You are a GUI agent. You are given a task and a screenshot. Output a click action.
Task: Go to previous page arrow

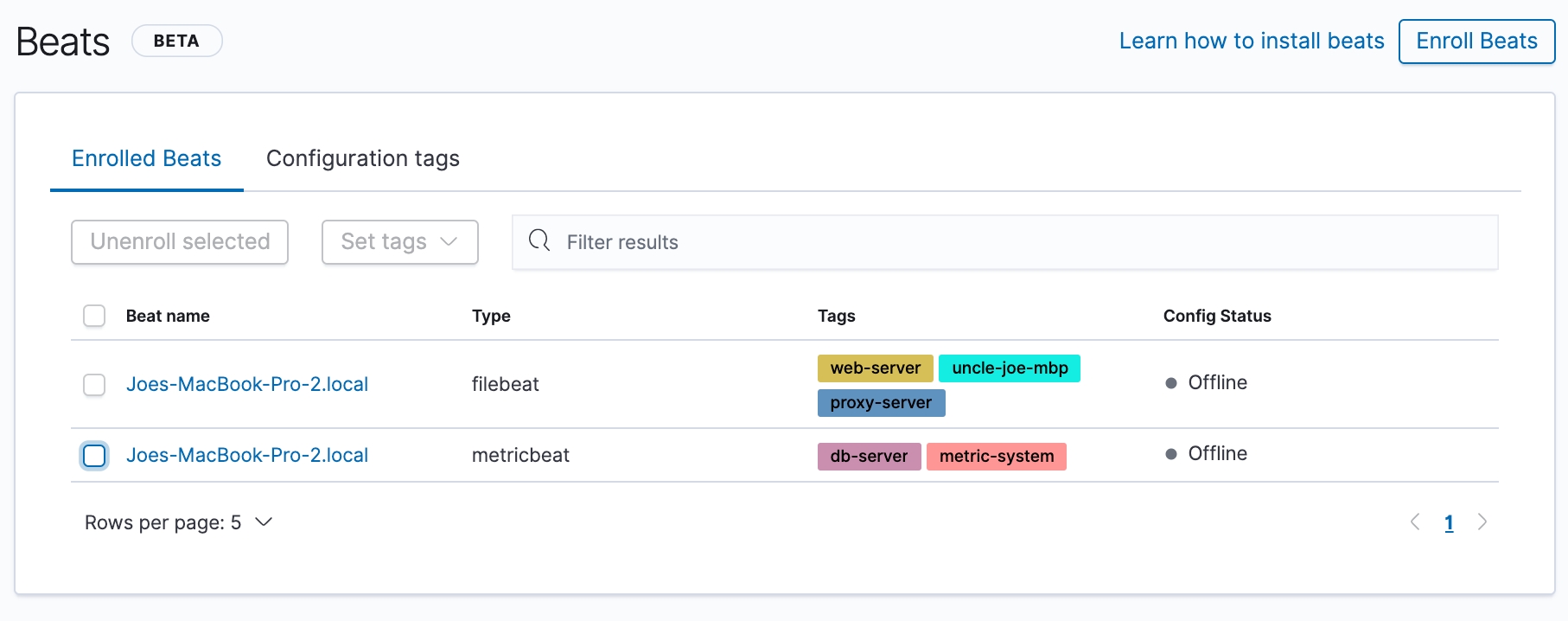click(x=1415, y=522)
